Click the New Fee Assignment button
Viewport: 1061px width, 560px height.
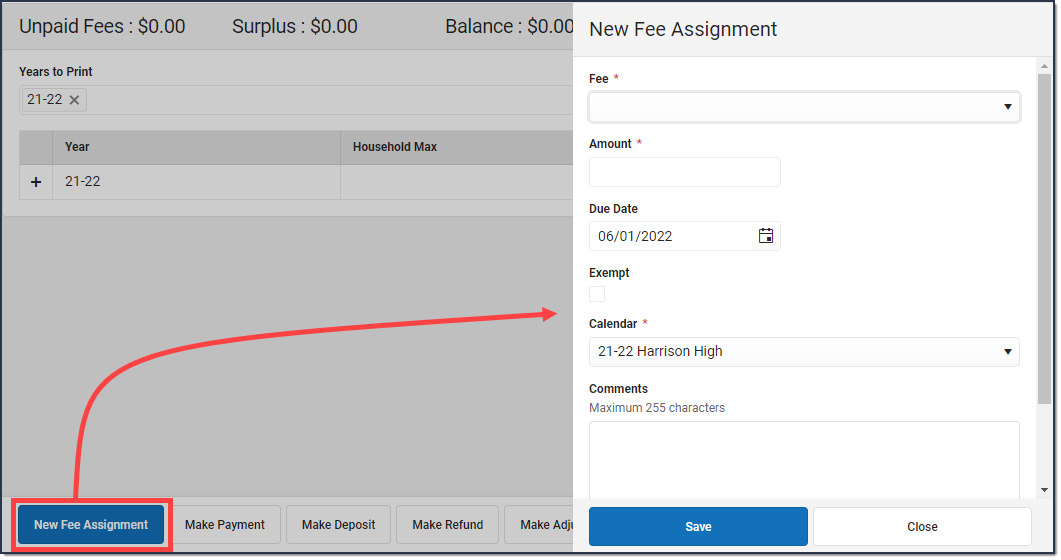pos(91,525)
